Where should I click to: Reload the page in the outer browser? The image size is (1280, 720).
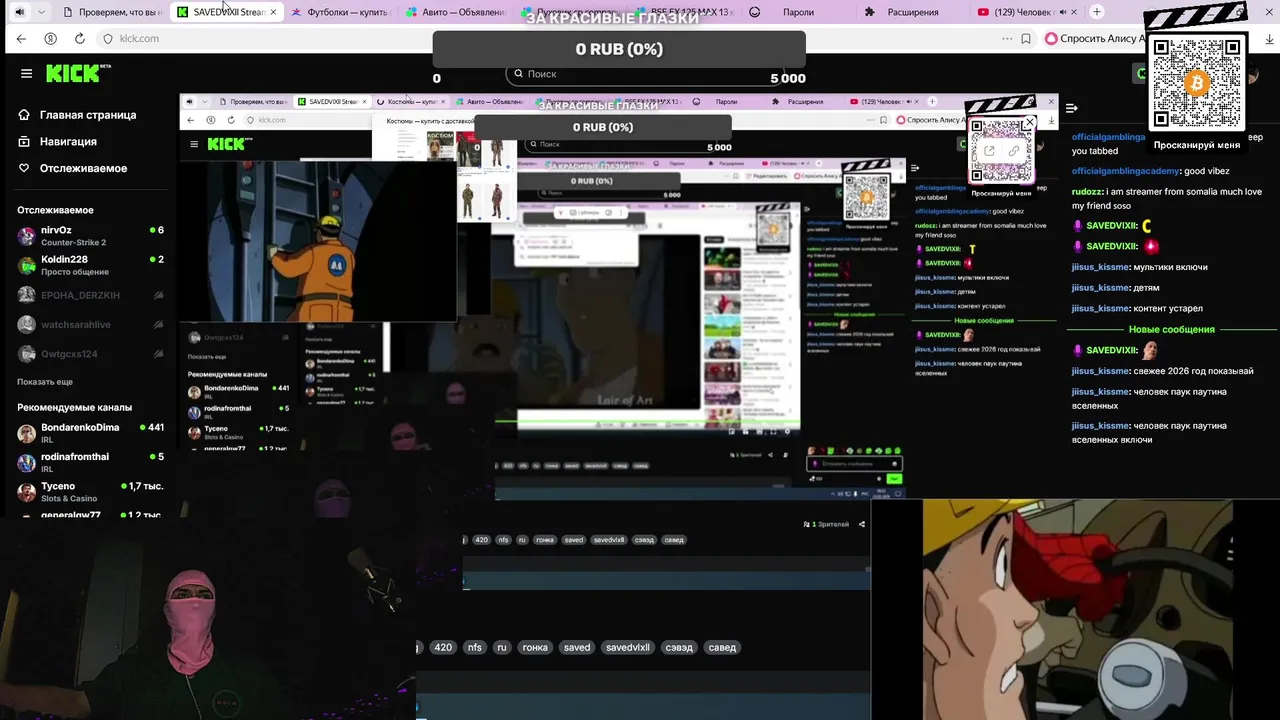(x=79, y=38)
